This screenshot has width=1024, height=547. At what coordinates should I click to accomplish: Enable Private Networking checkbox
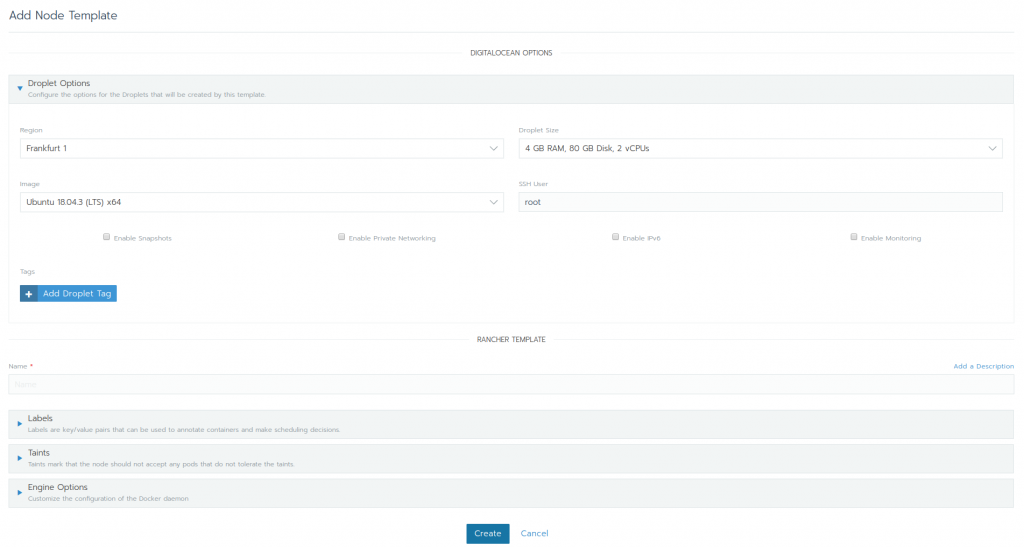click(x=342, y=237)
